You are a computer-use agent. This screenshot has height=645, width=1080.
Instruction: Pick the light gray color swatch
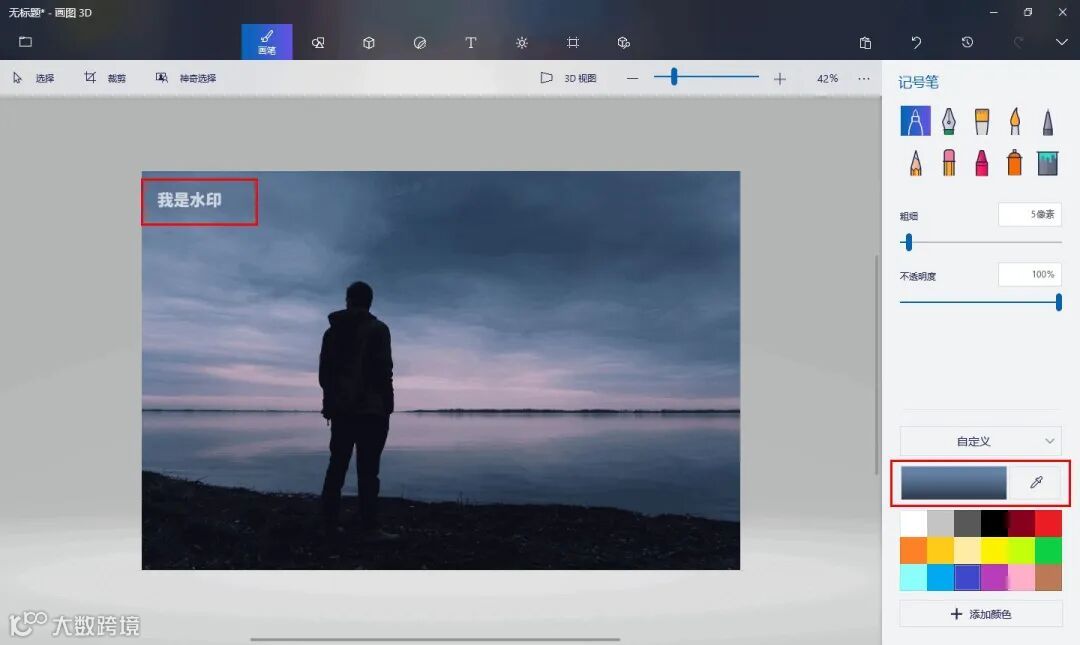coord(940,523)
